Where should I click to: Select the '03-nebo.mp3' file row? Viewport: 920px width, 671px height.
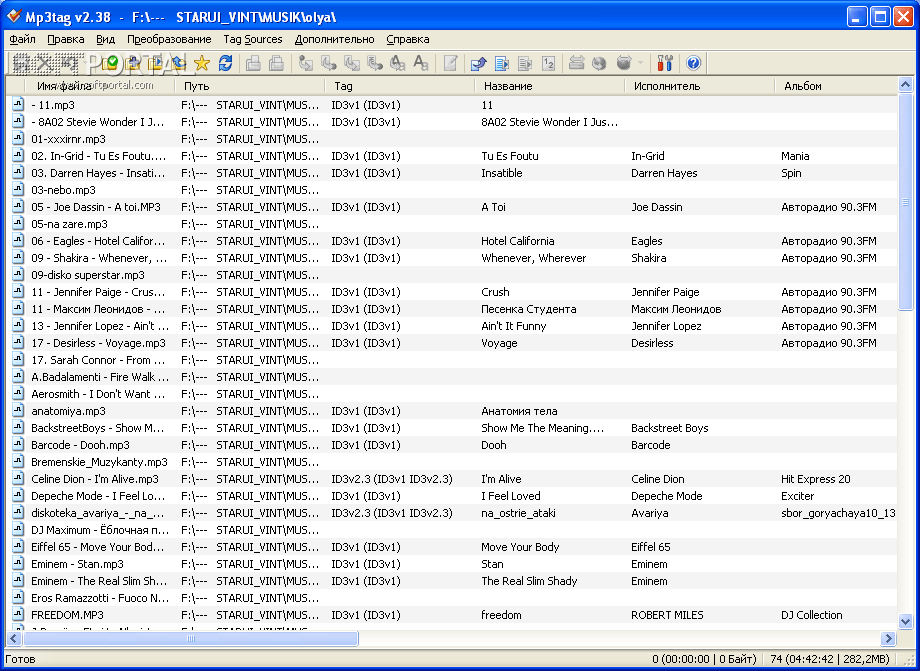coord(452,190)
